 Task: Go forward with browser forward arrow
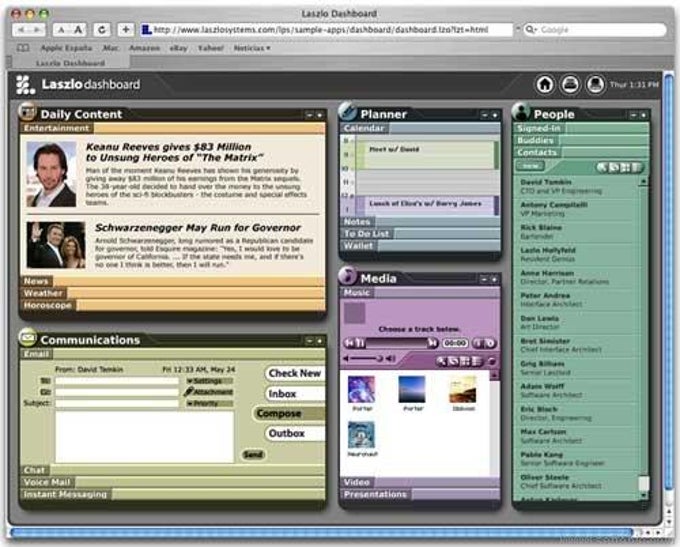(x=37, y=30)
